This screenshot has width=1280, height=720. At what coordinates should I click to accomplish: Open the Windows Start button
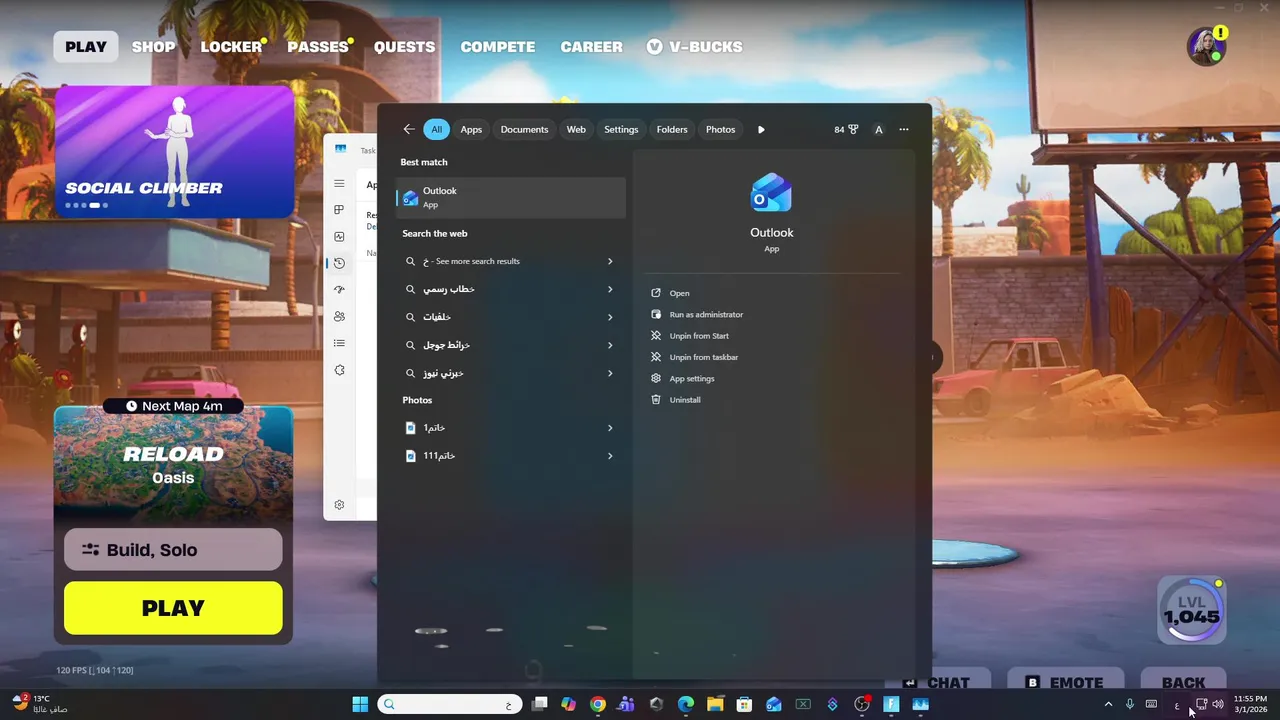pyautogui.click(x=360, y=704)
